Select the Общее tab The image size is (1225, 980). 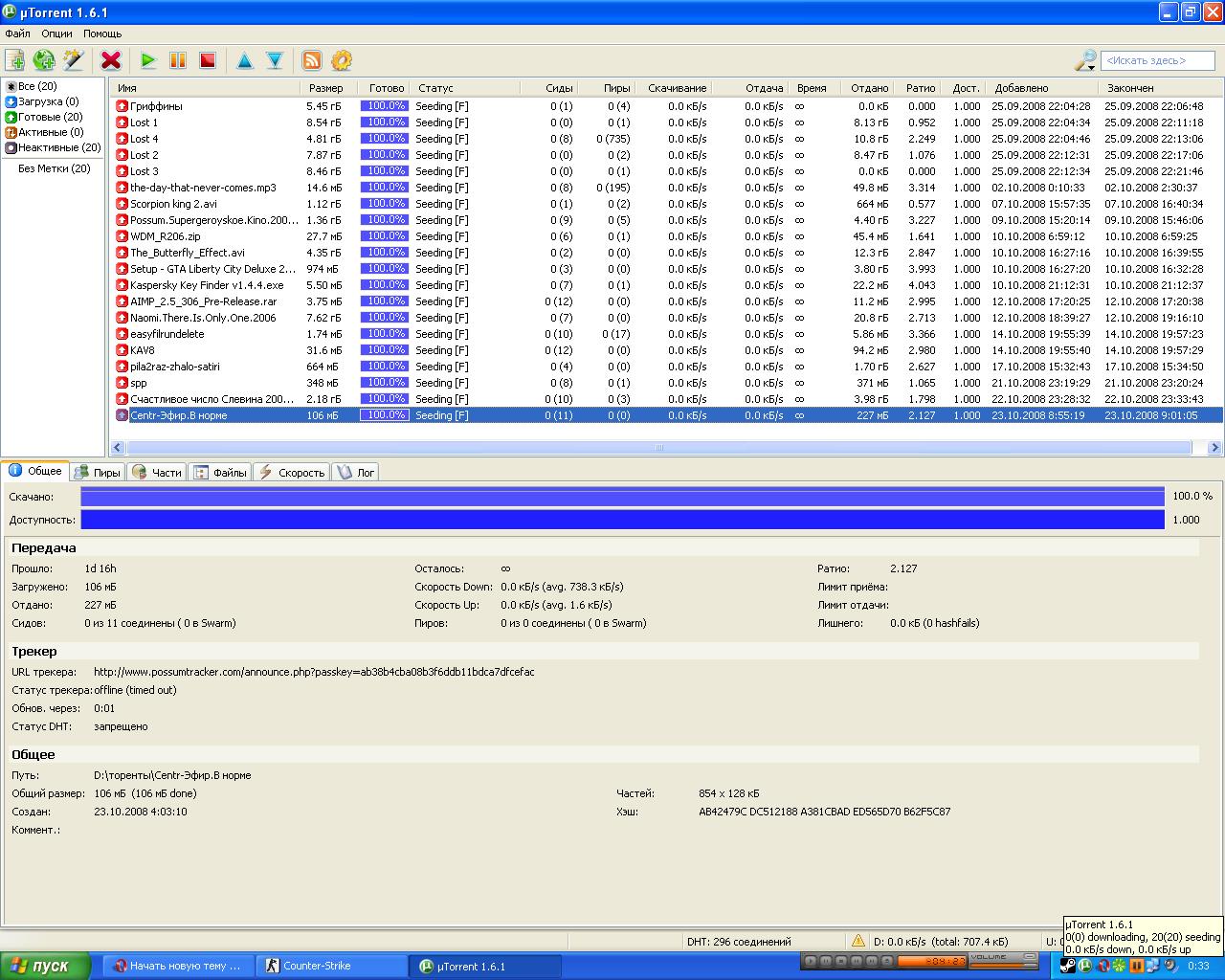[x=35, y=471]
